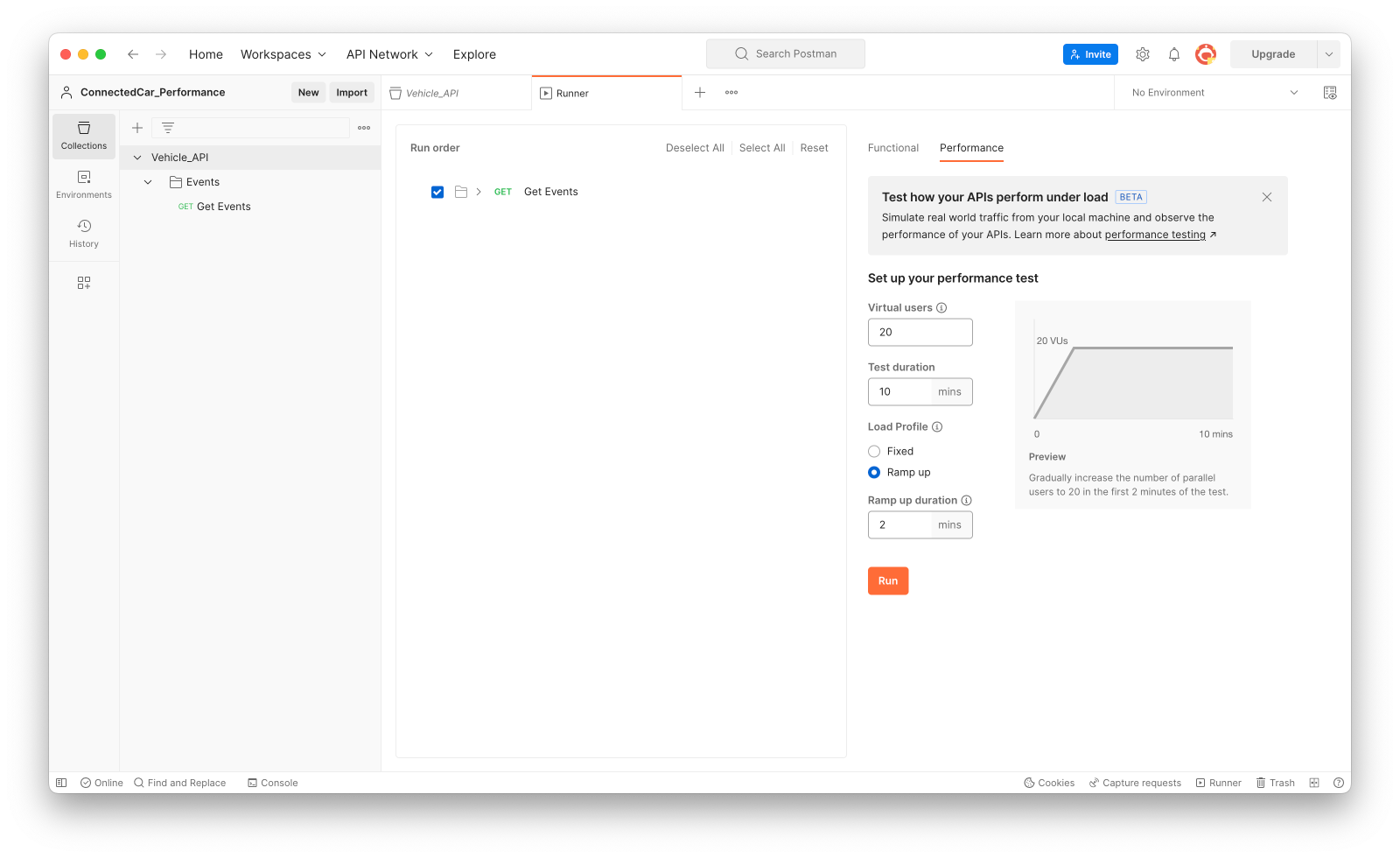Screen dimensions: 1400x858
Task: Open Cookies manager in status bar
Action: tap(1049, 783)
